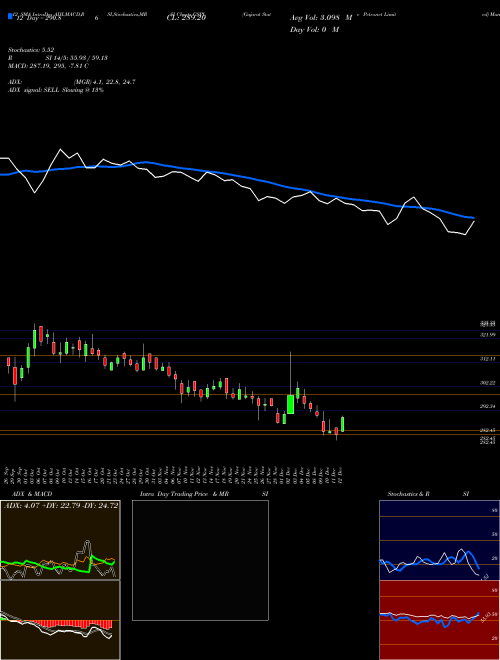Select the 'Stochastics: 5.52' value line
The width and height of the screenshot is (500, 660).
tap(31, 50)
